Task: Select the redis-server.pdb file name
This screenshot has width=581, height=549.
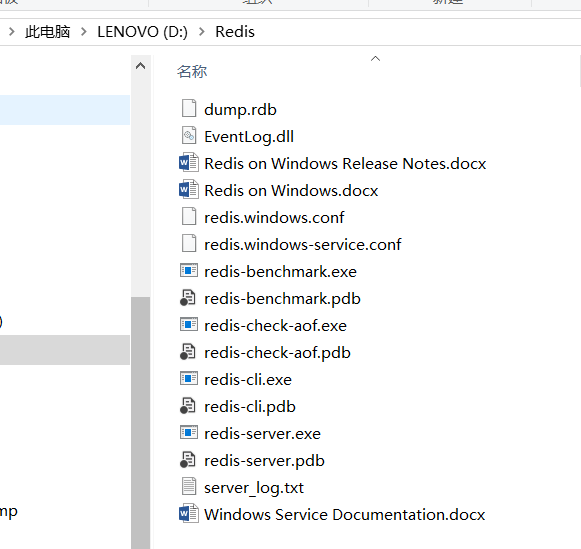Action: point(264,462)
